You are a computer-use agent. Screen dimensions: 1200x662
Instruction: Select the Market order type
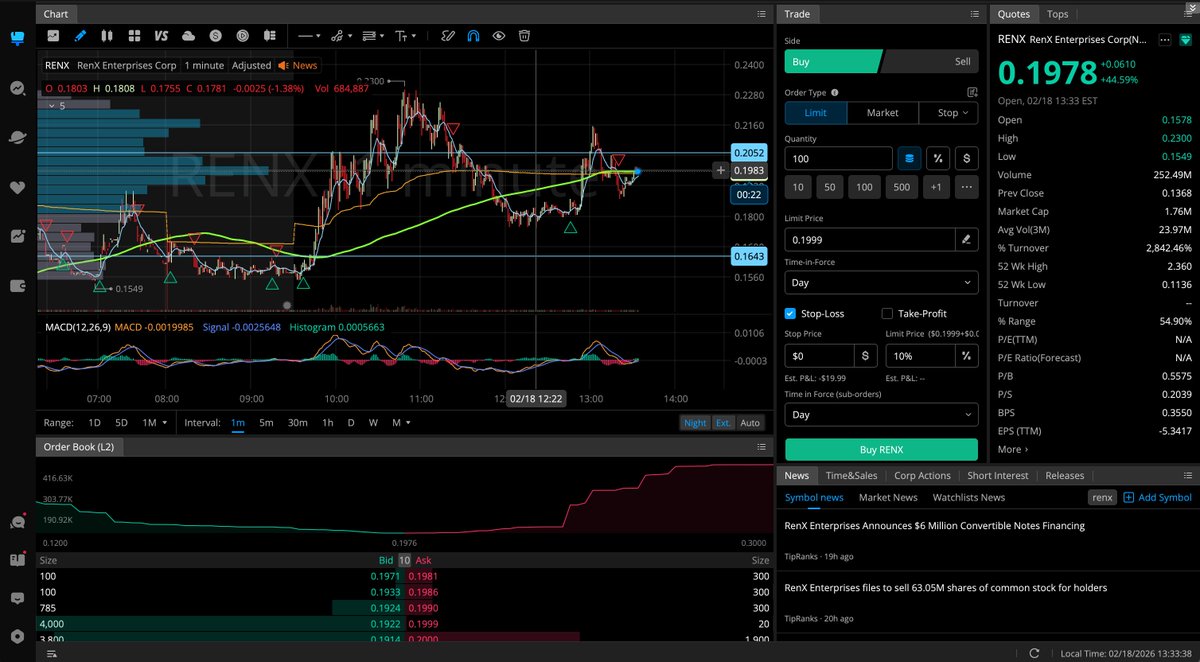(882, 113)
